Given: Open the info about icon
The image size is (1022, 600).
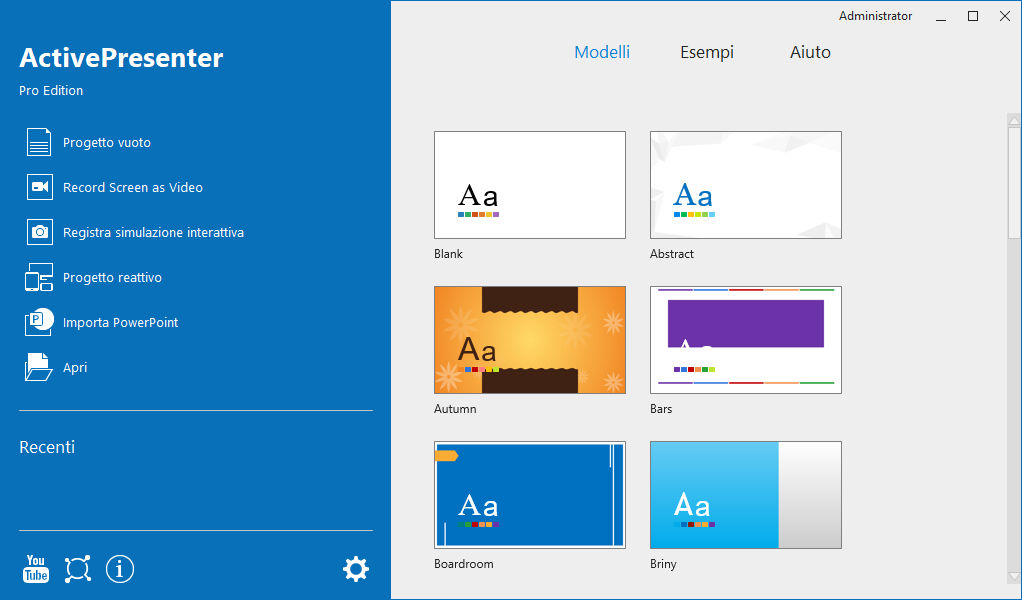Looking at the screenshot, I should tap(119, 569).
